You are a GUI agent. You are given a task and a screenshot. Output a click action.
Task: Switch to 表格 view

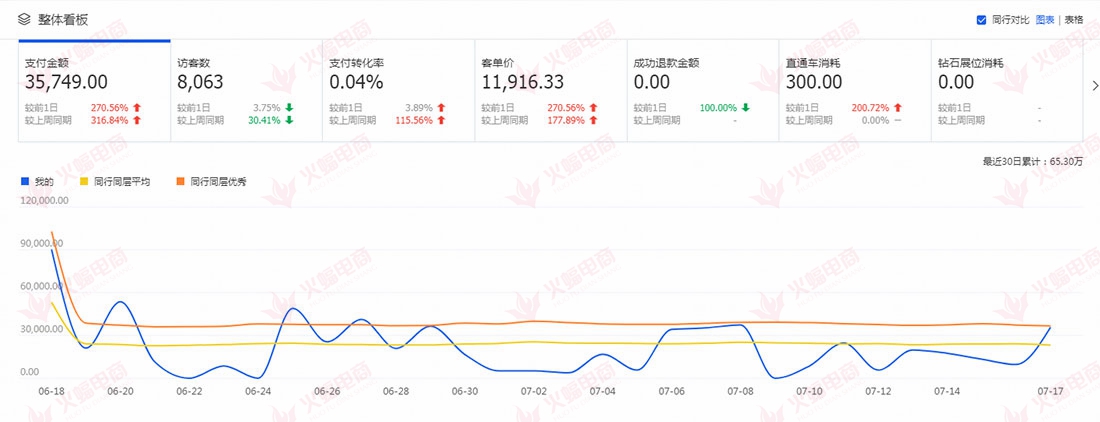tap(1073, 19)
